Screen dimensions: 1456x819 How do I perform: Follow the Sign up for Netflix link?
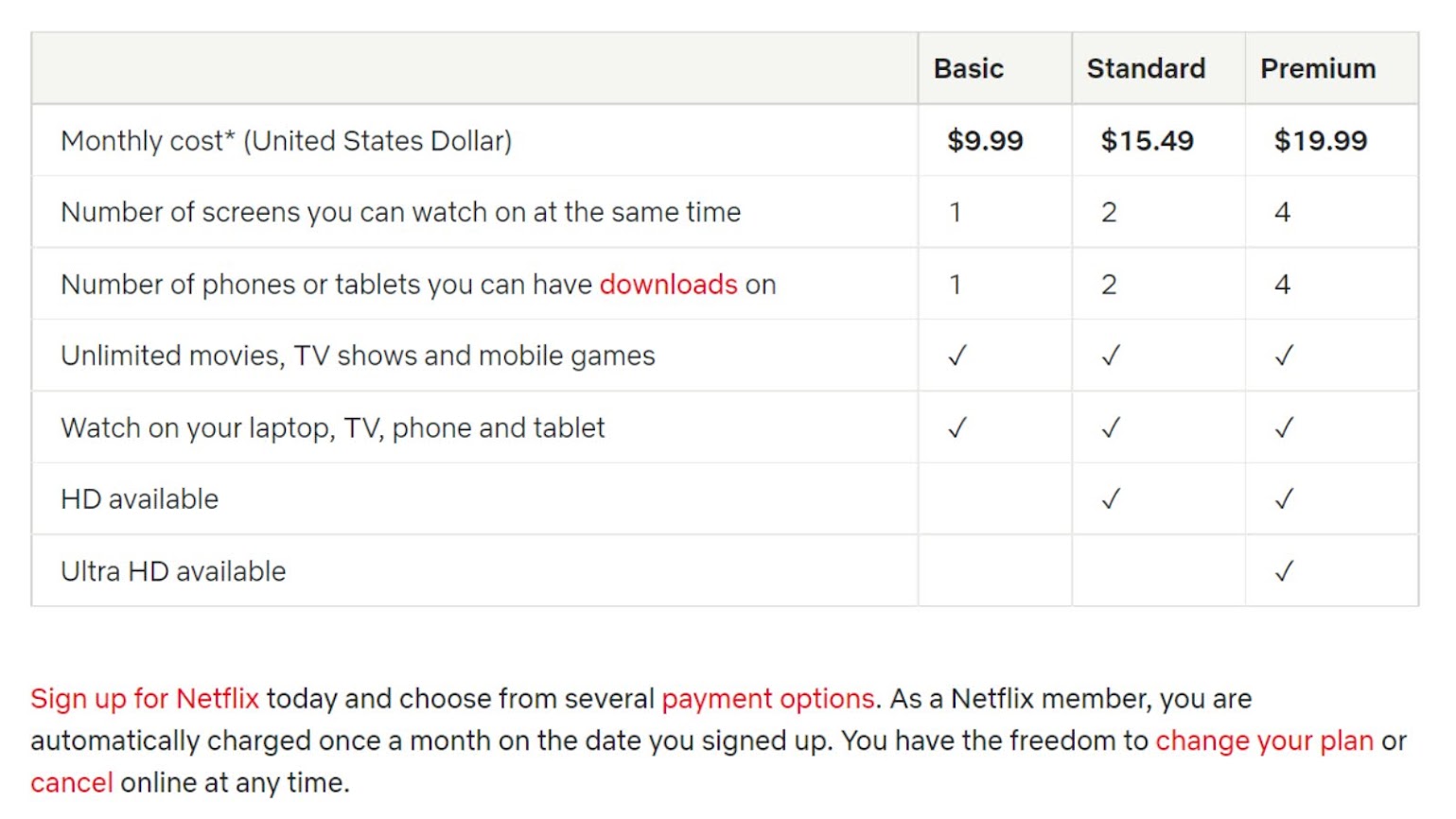(145, 699)
